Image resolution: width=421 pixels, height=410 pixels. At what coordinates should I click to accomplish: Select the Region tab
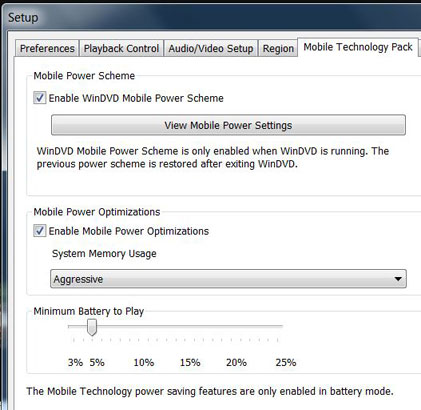tap(278, 48)
